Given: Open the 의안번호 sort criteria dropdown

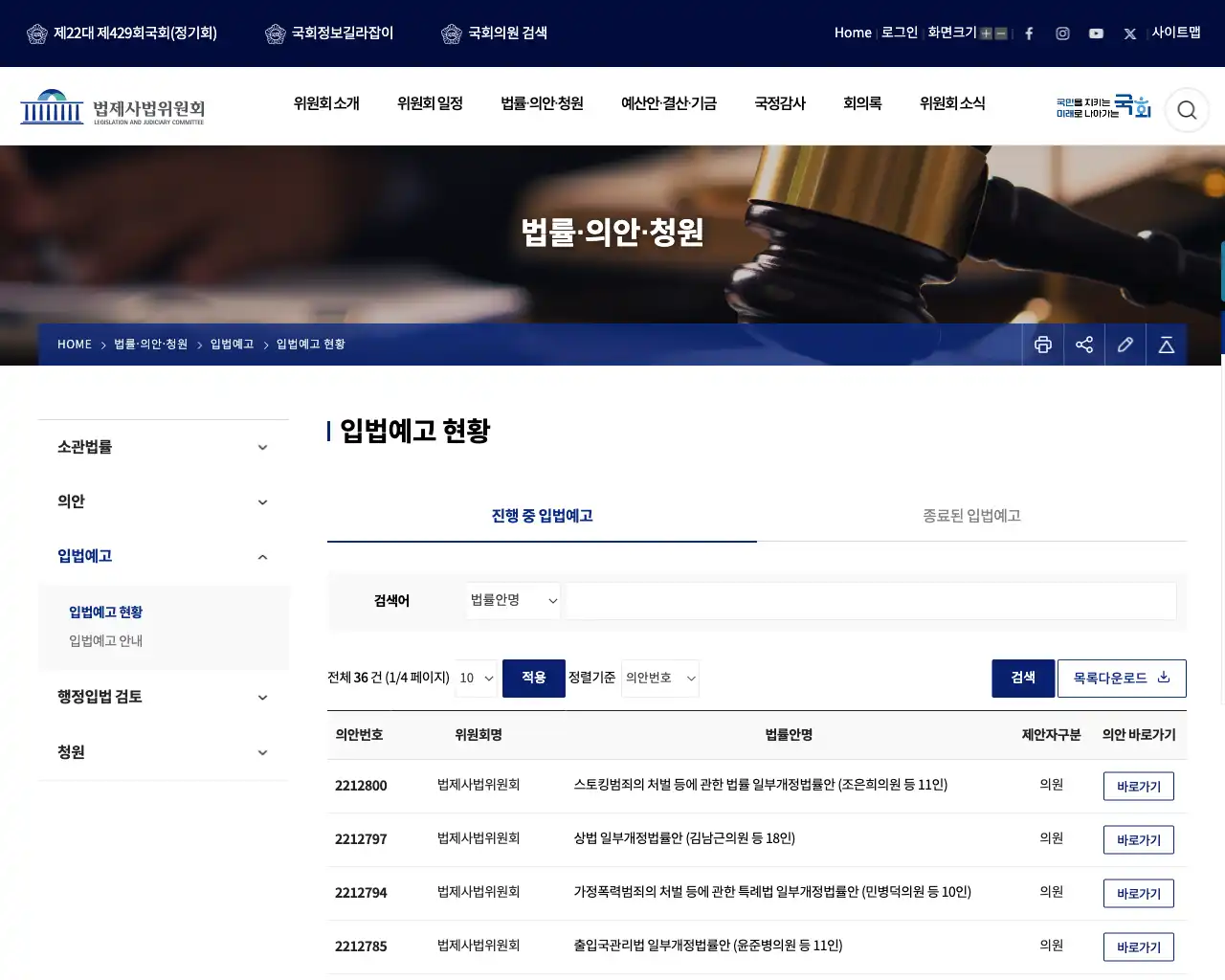Looking at the screenshot, I should tap(660, 678).
